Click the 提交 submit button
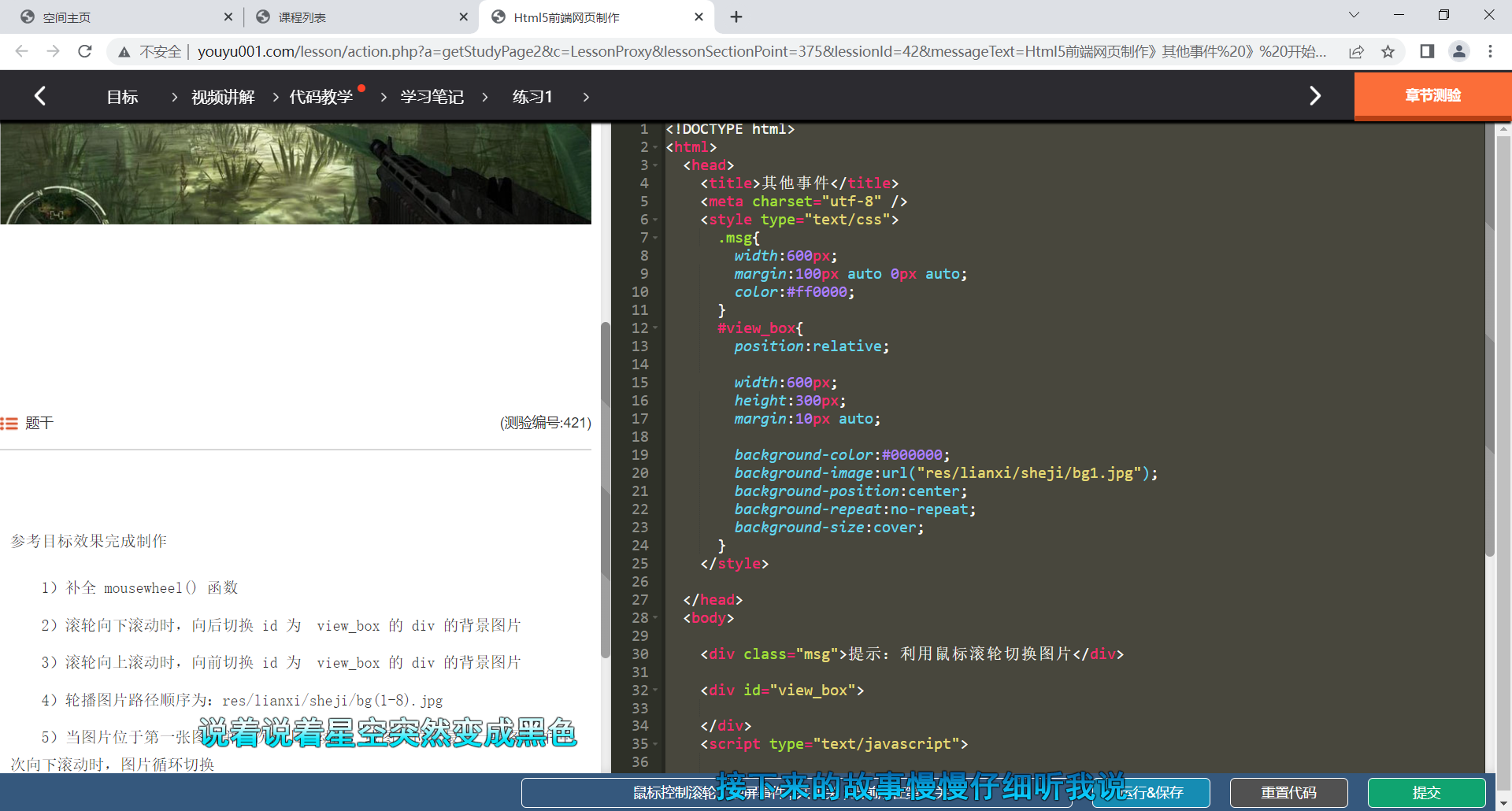This screenshot has height=811, width=1512. pos(1426,793)
